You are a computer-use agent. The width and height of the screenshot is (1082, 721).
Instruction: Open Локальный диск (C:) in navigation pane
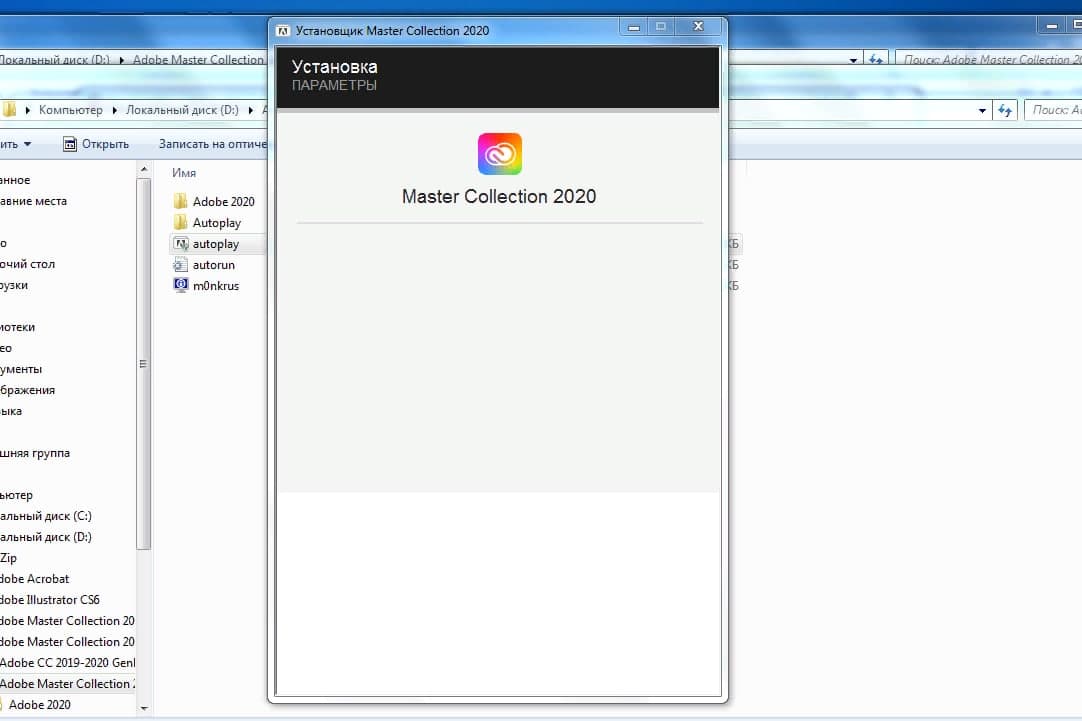45,516
